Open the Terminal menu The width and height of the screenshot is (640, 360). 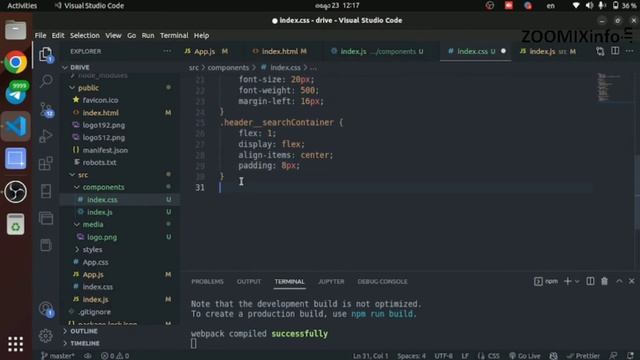(x=174, y=36)
